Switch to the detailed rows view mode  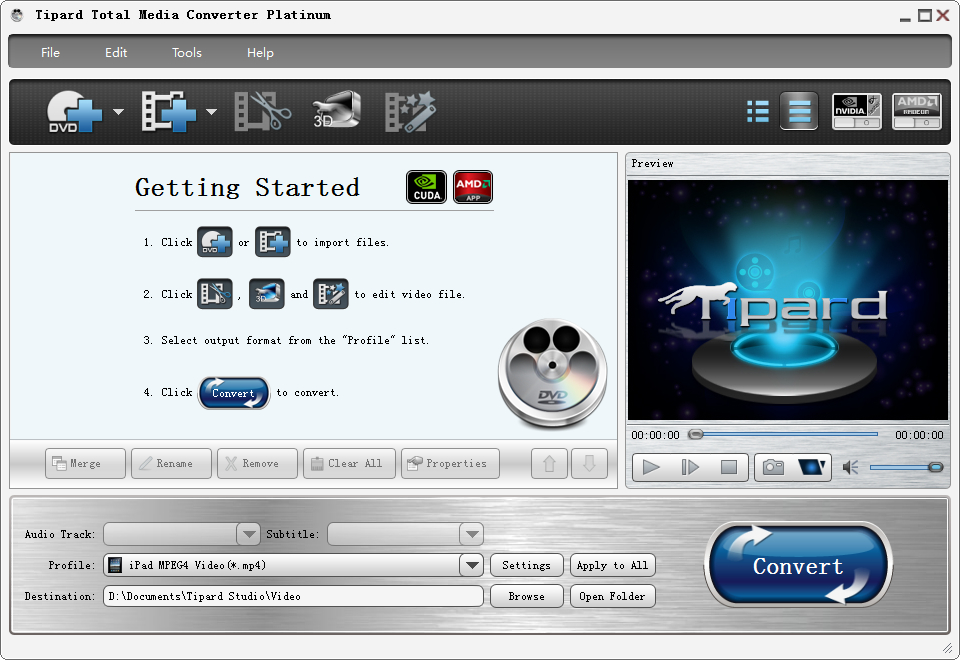pyautogui.click(x=799, y=111)
